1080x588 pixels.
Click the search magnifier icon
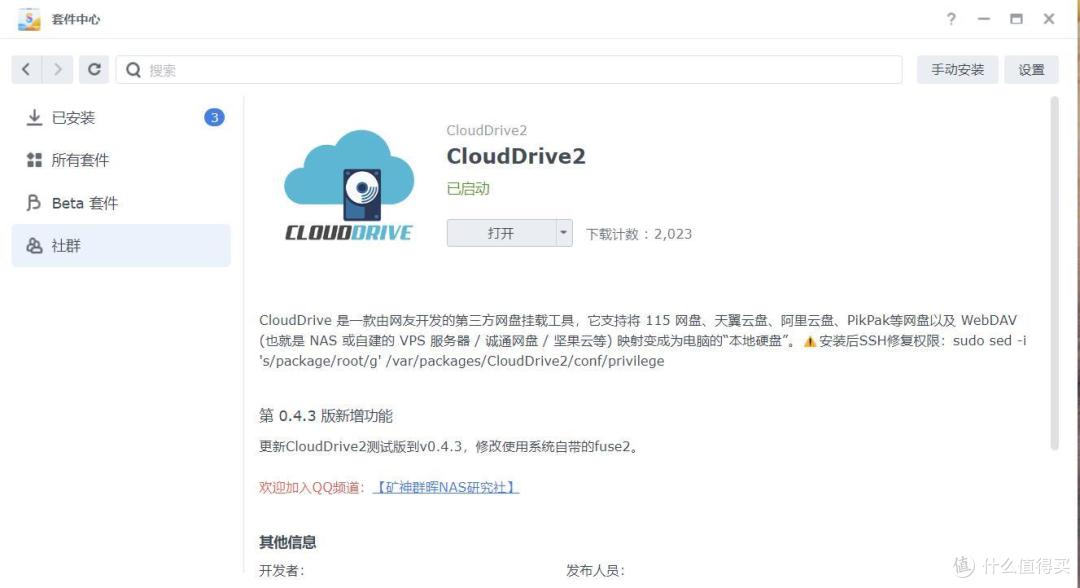pyautogui.click(x=131, y=69)
